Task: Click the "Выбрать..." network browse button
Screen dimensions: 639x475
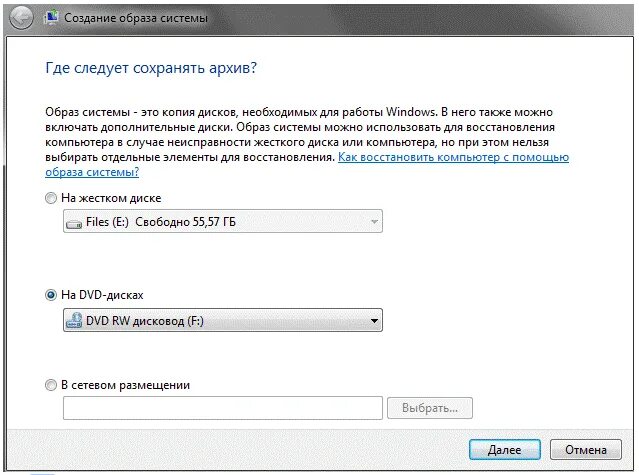Action: click(x=429, y=408)
